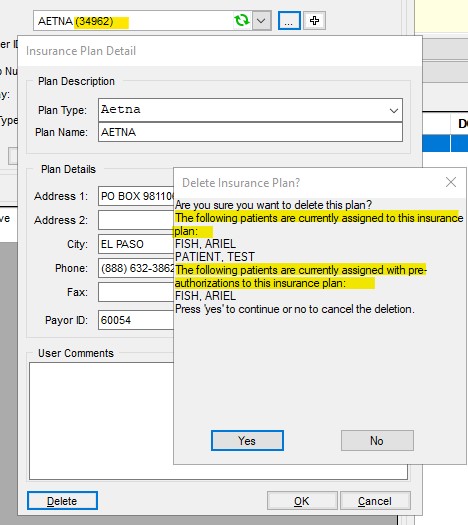Click inside the User Comments box
This screenshot has width=468, height=525.
(101, 421)
